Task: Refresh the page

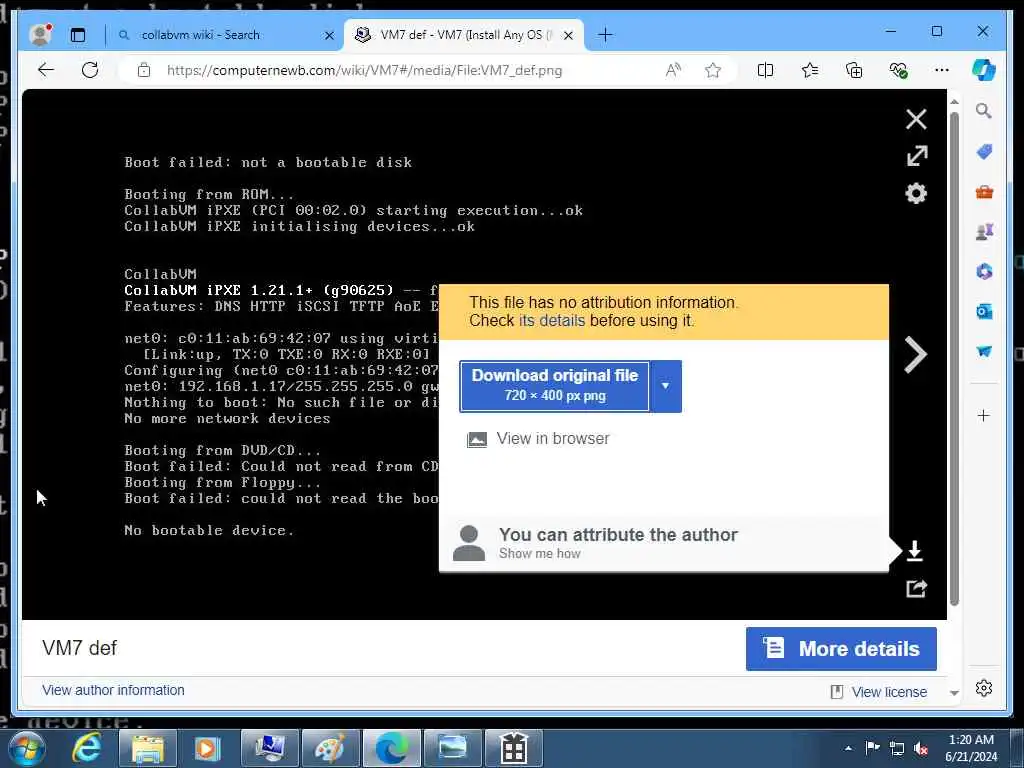Action: click(x=90, y=70)
